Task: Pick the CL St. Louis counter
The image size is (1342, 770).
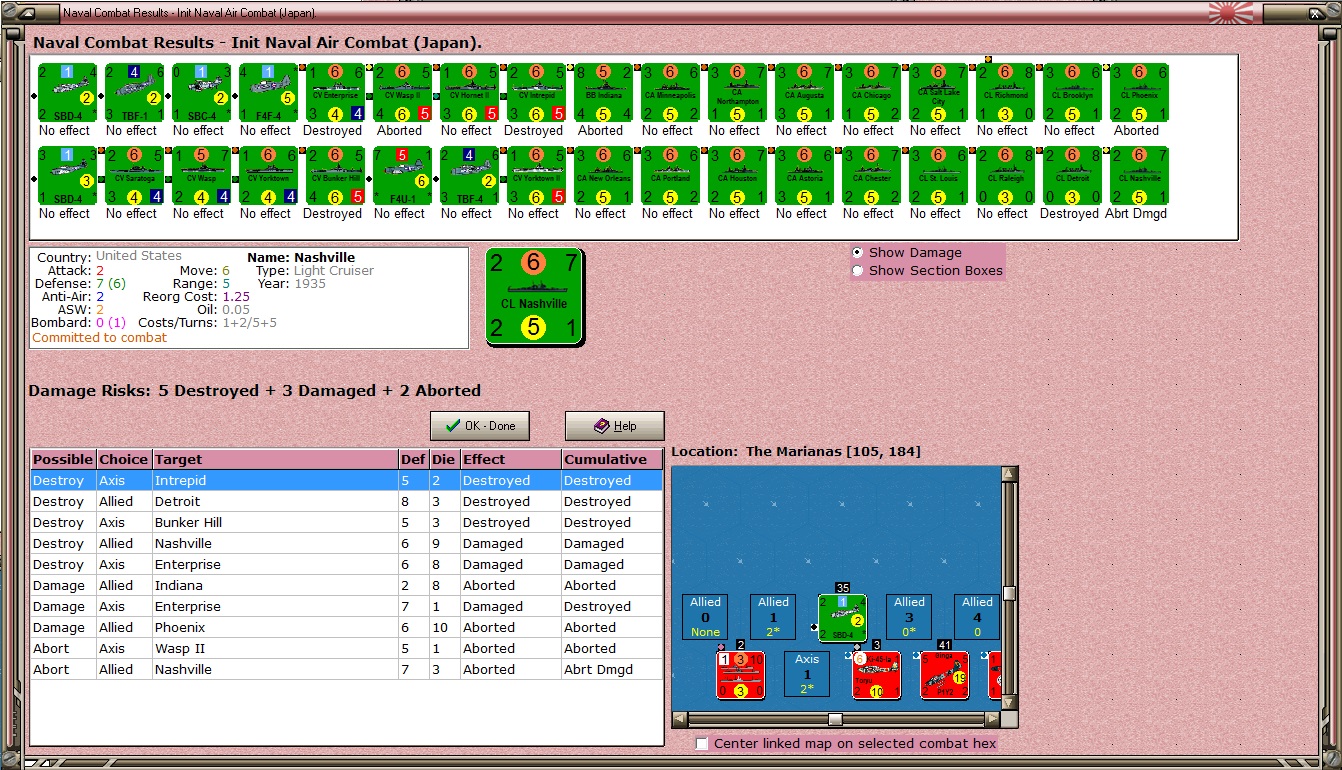Action: (937, 176)
